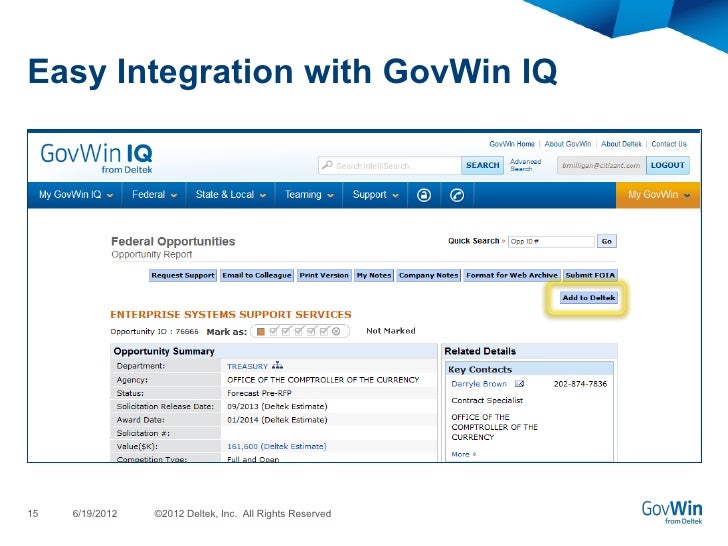The width and height of the screenshot is (728, 546).
Task: Expand the State & Local menu arrow
Action: tap(263, 195)
